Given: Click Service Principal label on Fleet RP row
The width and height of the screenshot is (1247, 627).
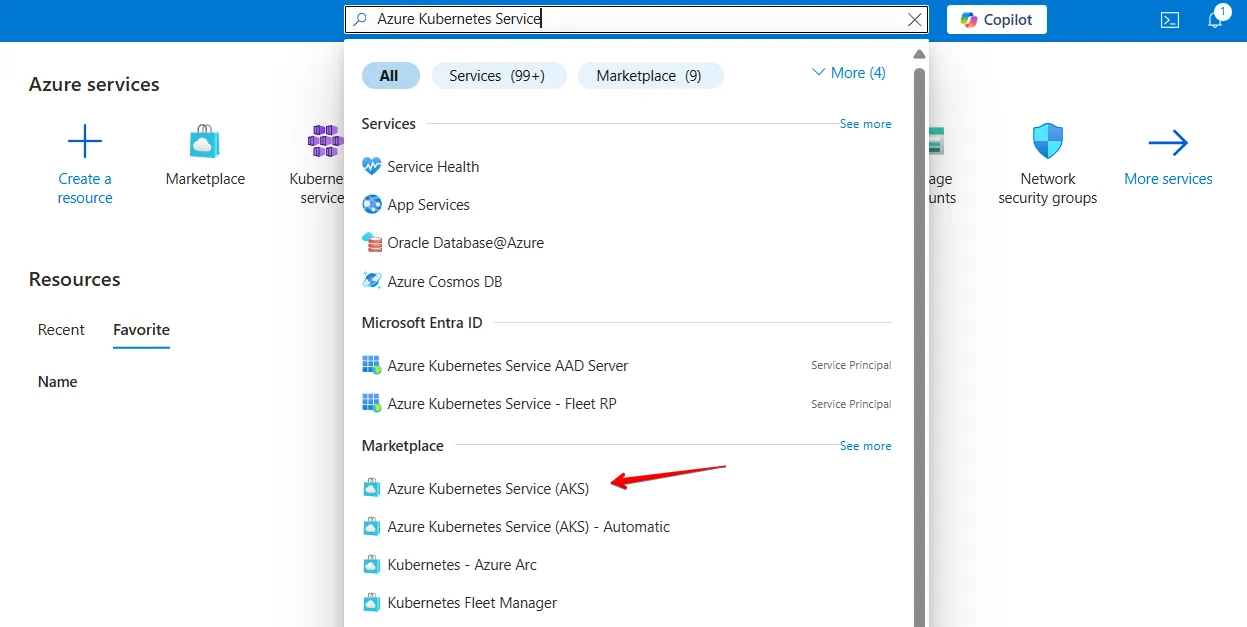Looking at the screenshot, I should [851, 404].
